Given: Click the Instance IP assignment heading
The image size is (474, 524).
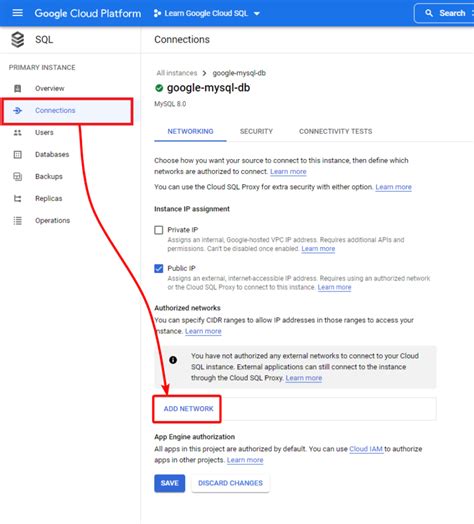Looking at the screenshot, I should click(192, 209).
